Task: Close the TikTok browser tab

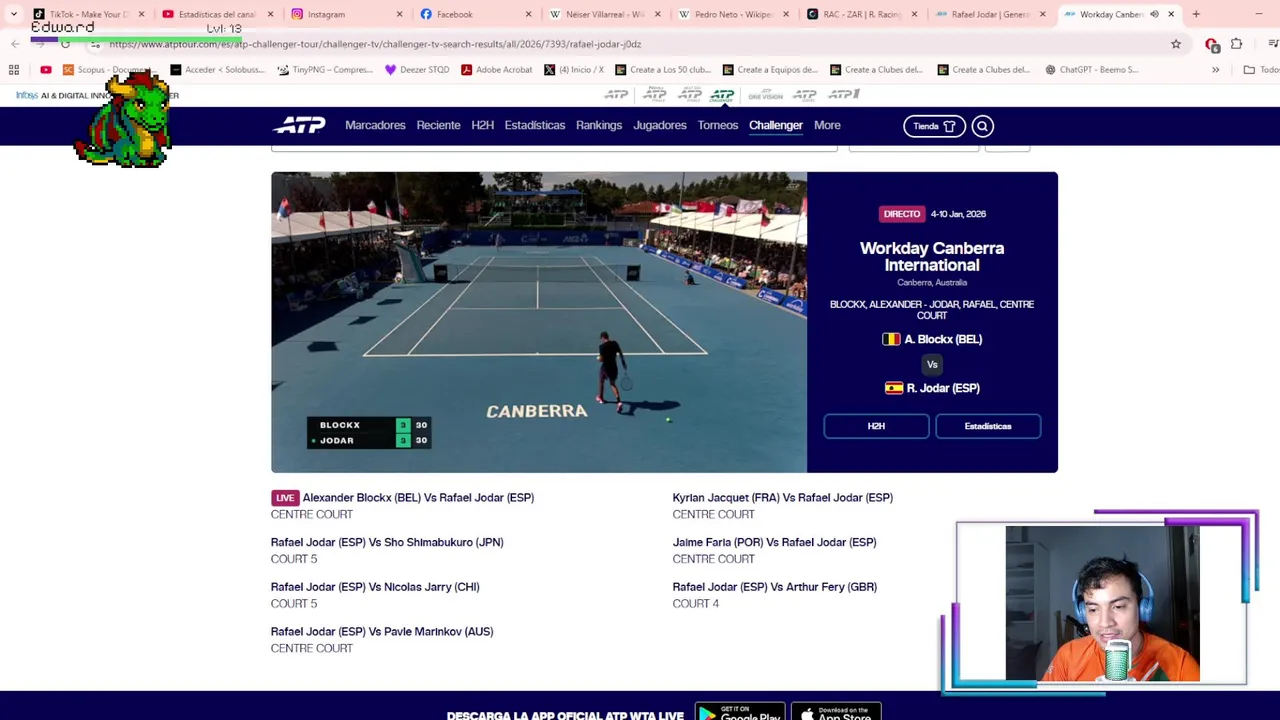Action: [x=141, y=14]
